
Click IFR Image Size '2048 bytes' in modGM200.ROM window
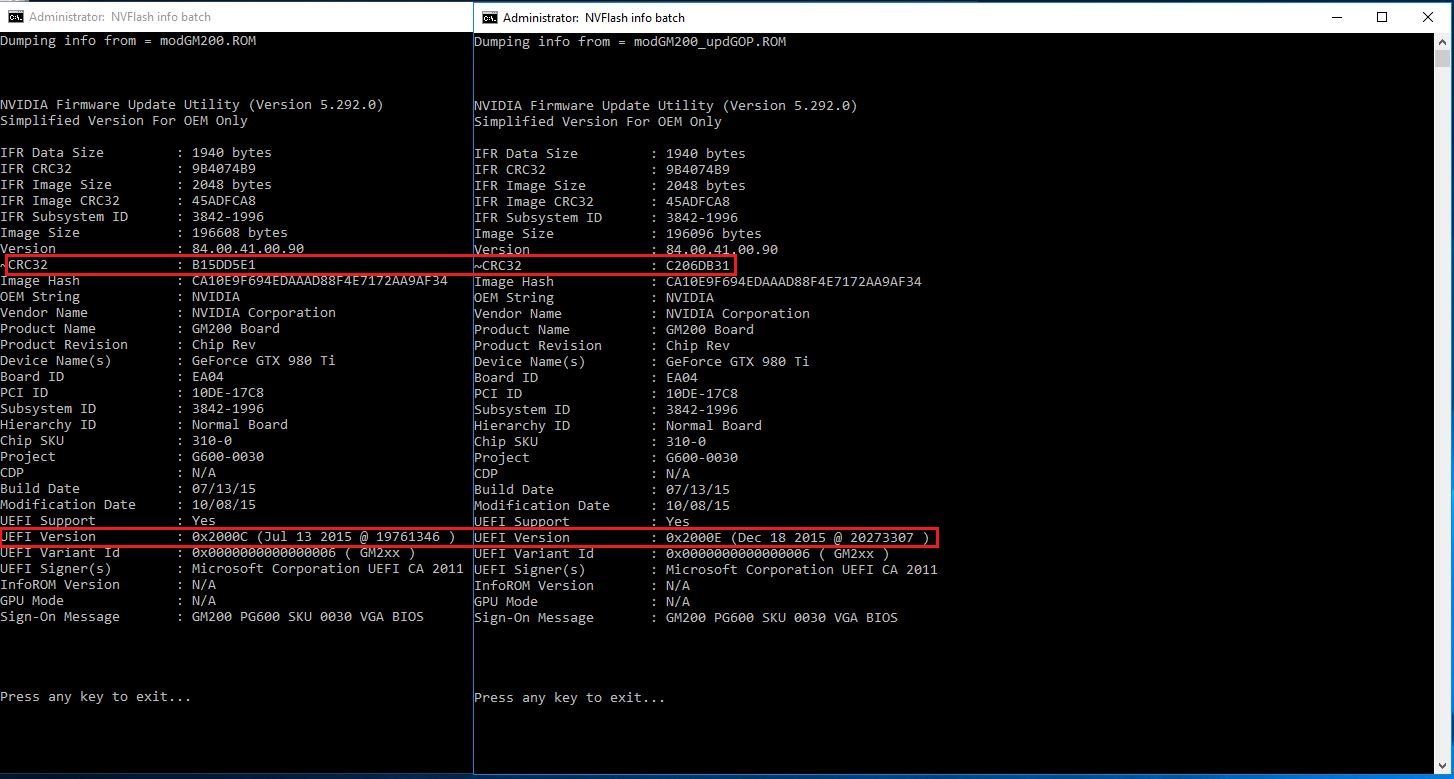pyautogui.click(x=232, y=185)
